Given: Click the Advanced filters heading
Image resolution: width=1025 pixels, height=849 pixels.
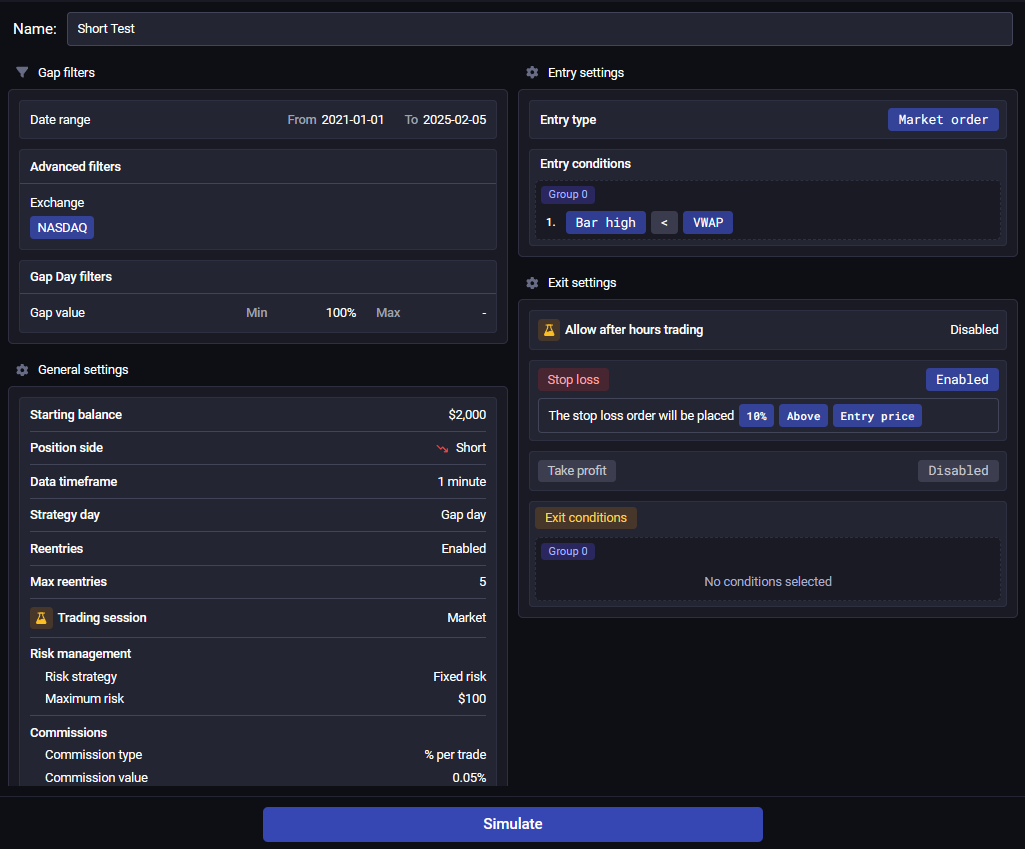Looking at the screenshot, I should [x=75, y=167].
